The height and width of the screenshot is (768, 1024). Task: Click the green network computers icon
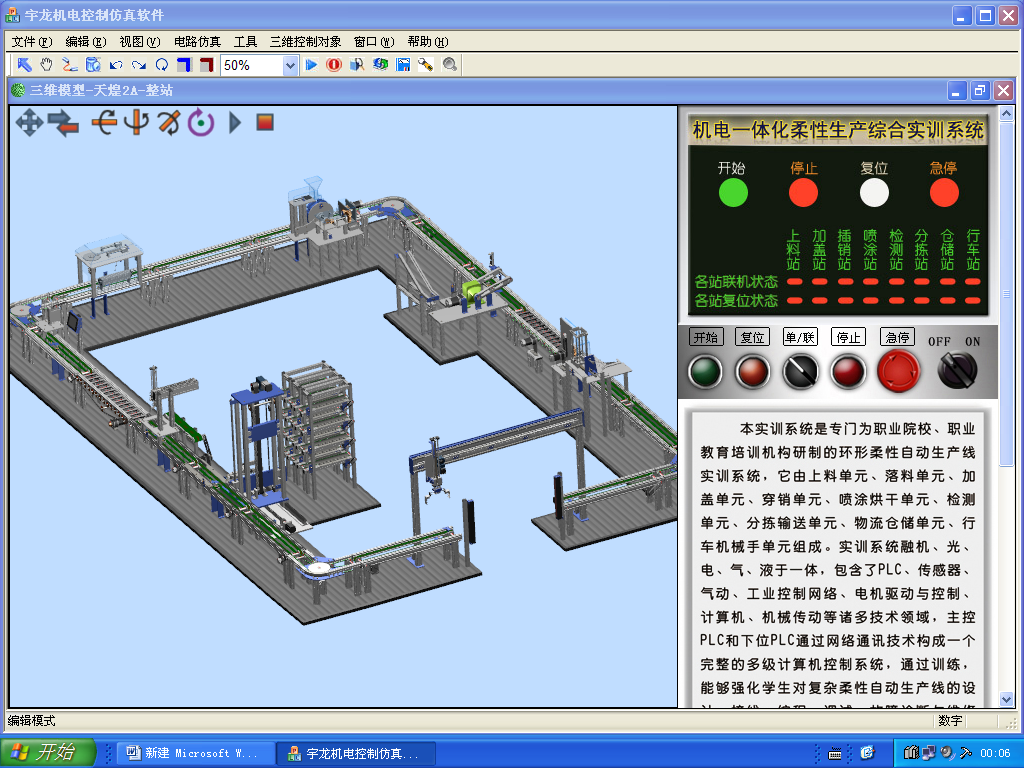point(380,65)
